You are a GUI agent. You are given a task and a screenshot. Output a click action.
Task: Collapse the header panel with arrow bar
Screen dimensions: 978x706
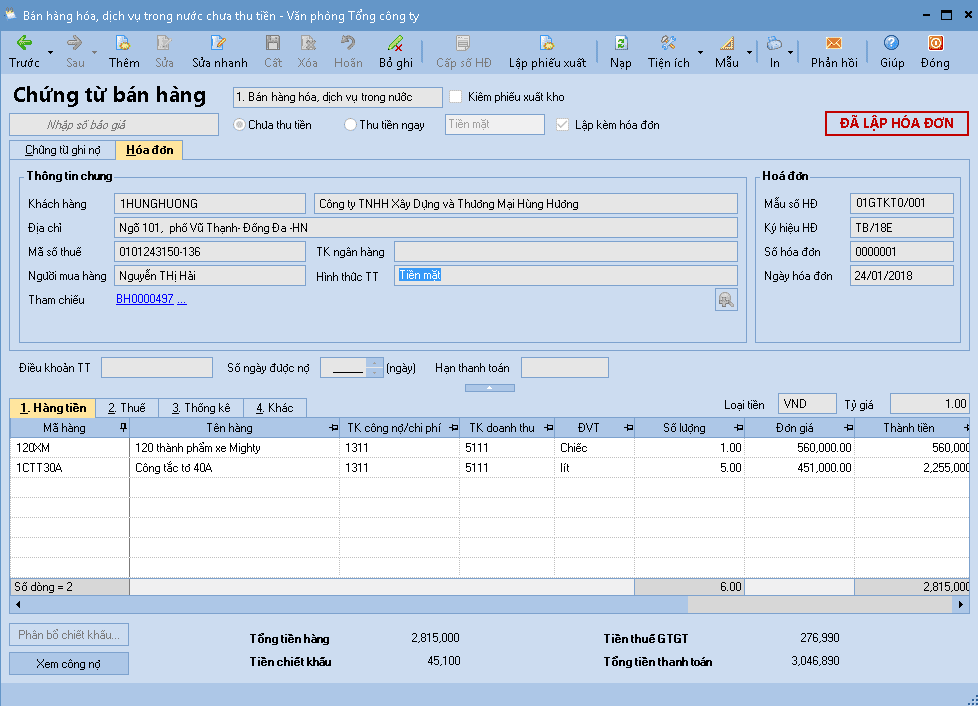point(490,388)
